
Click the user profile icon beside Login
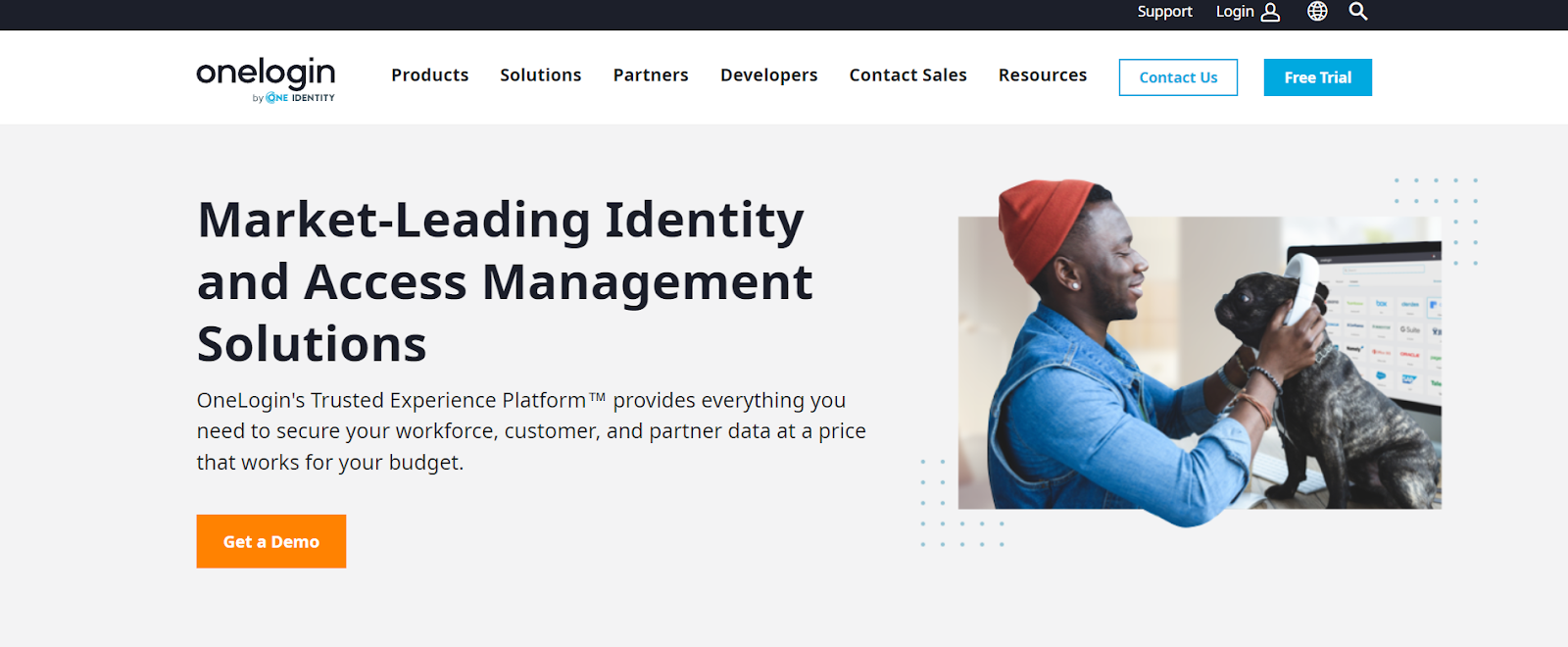[1270, 12]
